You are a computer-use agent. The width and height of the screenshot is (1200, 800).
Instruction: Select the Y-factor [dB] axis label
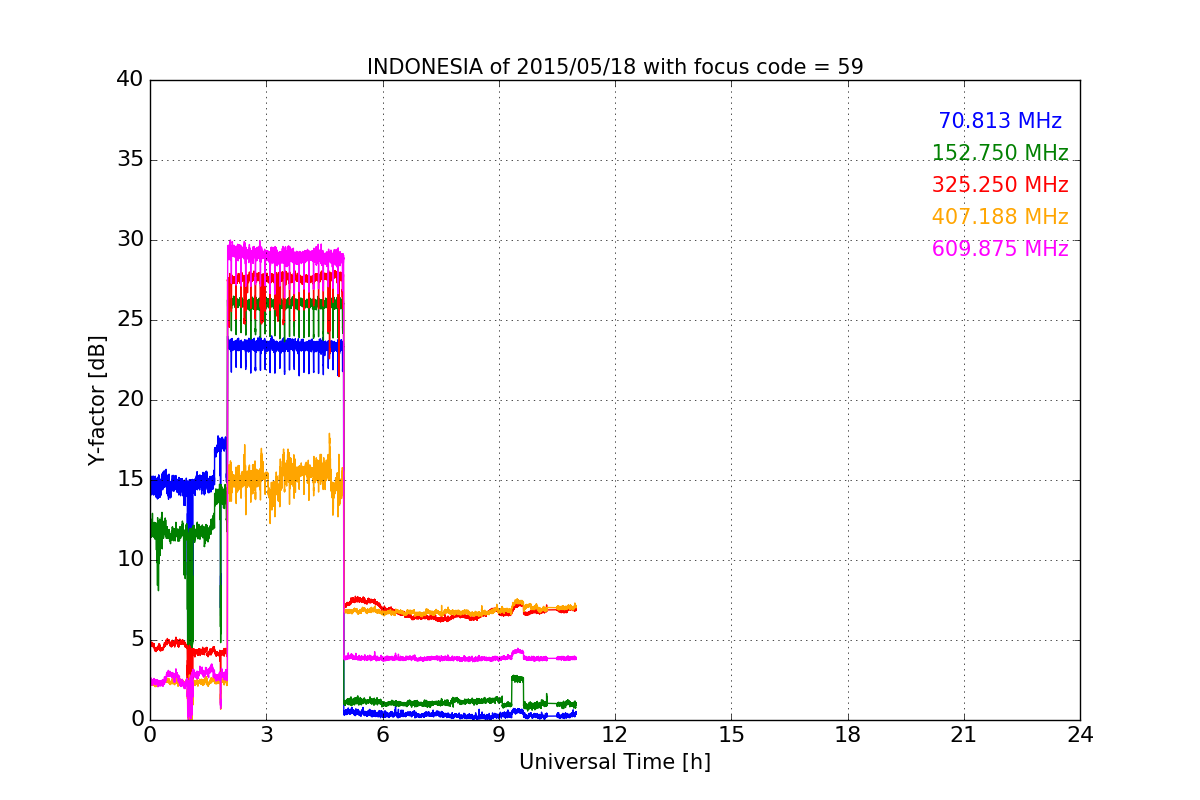coord(97,400)
